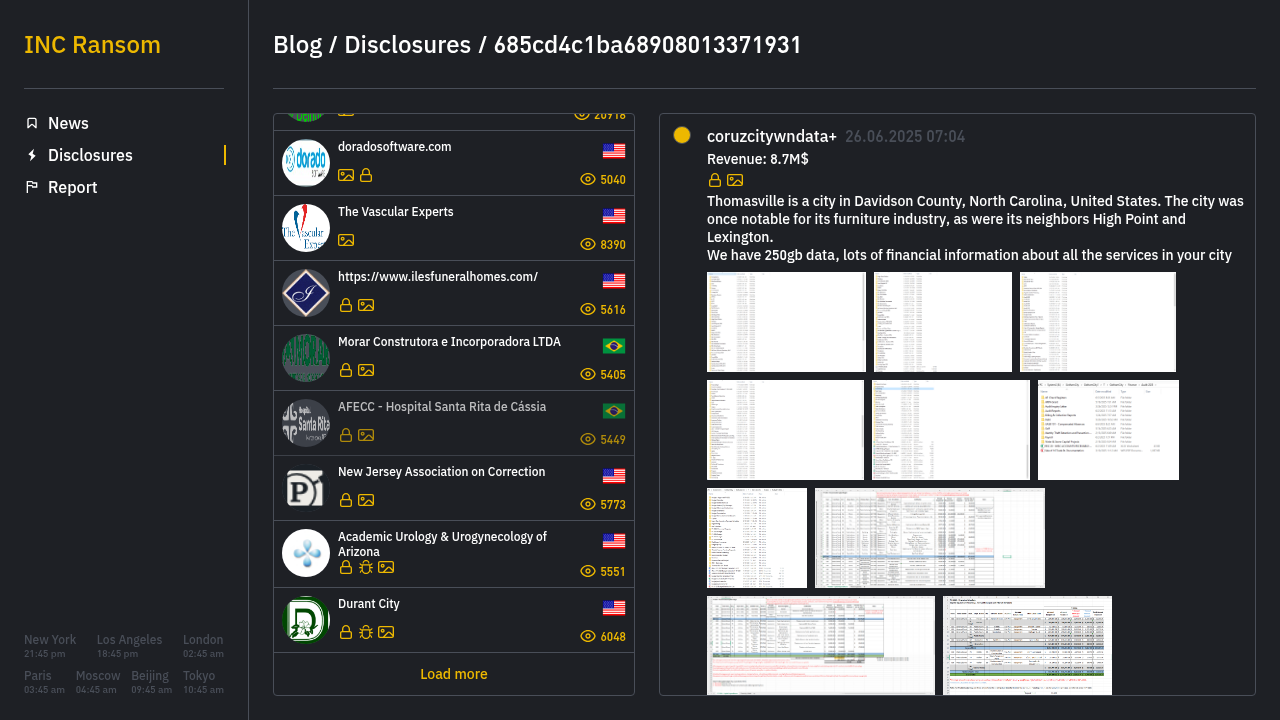
Task: Open the first thumbnail in the second row
Action: [x=785, y=430]
